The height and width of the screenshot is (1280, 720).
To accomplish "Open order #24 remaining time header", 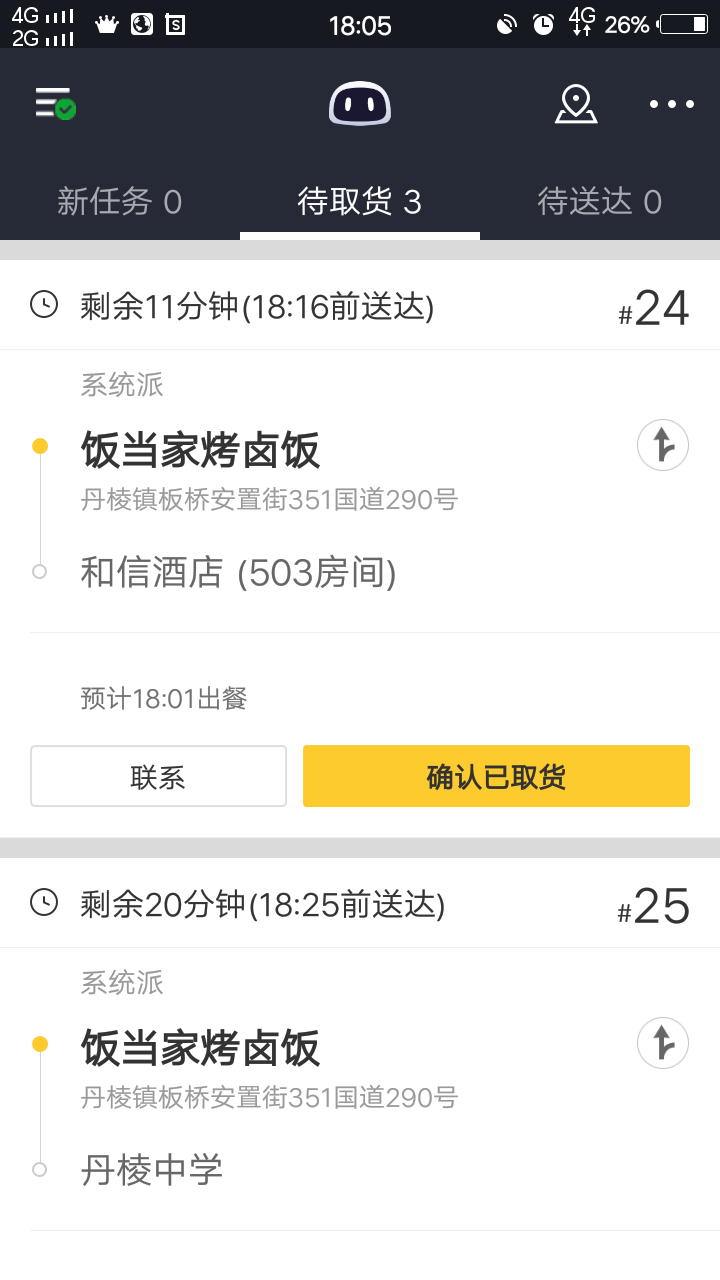I will point(257,306).
